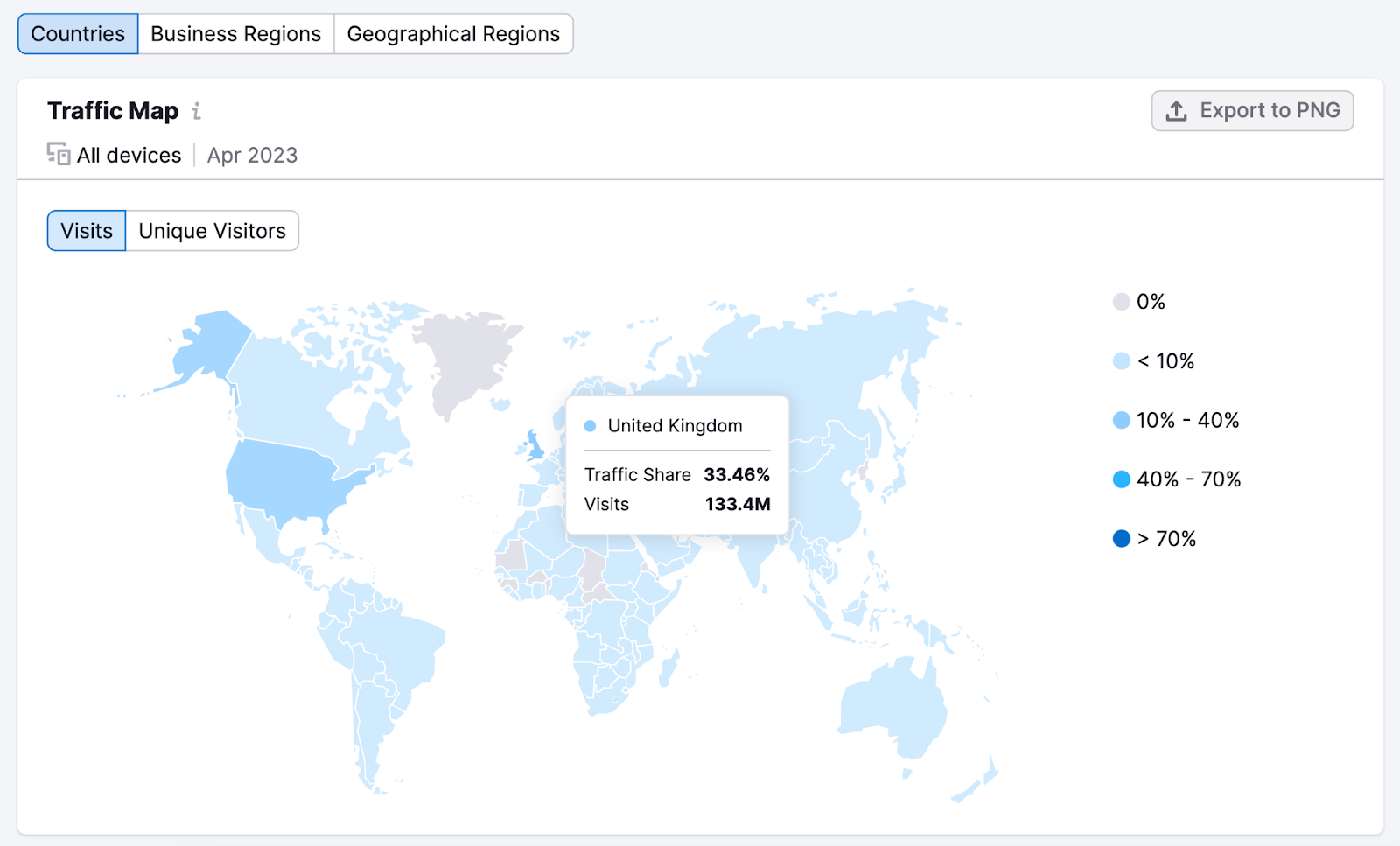Image resolution: width=1400 pixels, height=846 pixels.
Task: Click Alaska on the map
Action: 210,346
